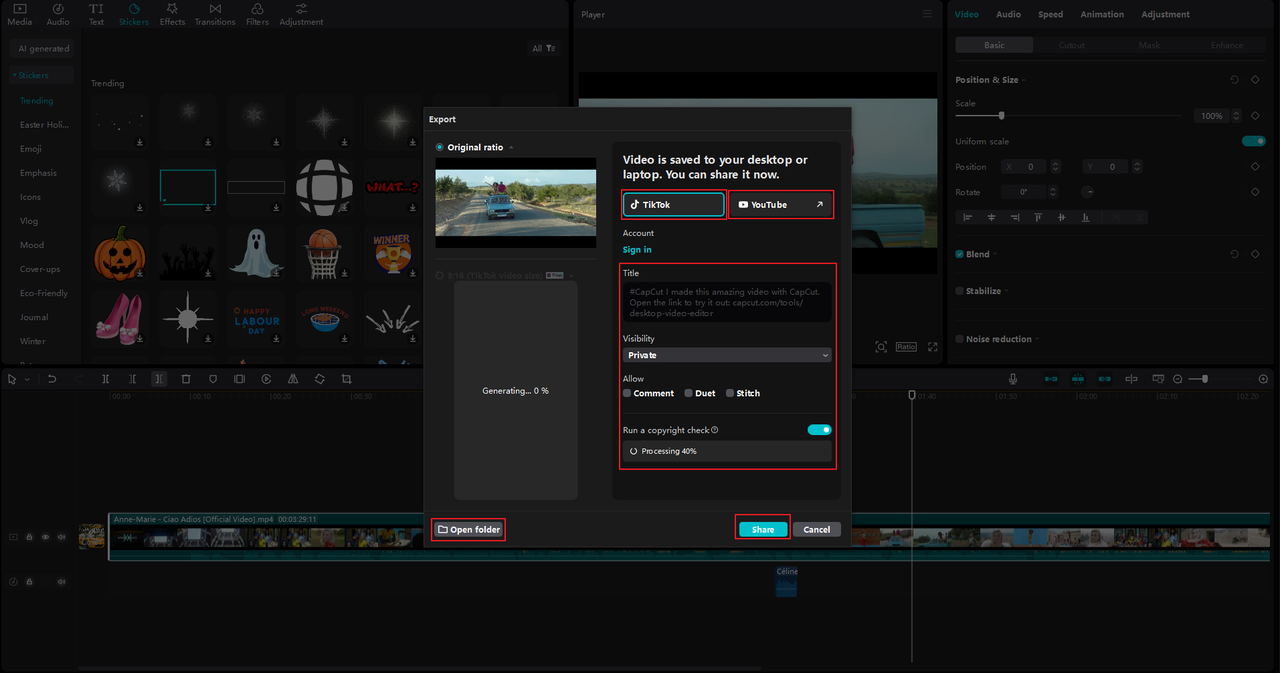Enable the Duet checkbox
1280x673 pixels.
click(688, 393)
